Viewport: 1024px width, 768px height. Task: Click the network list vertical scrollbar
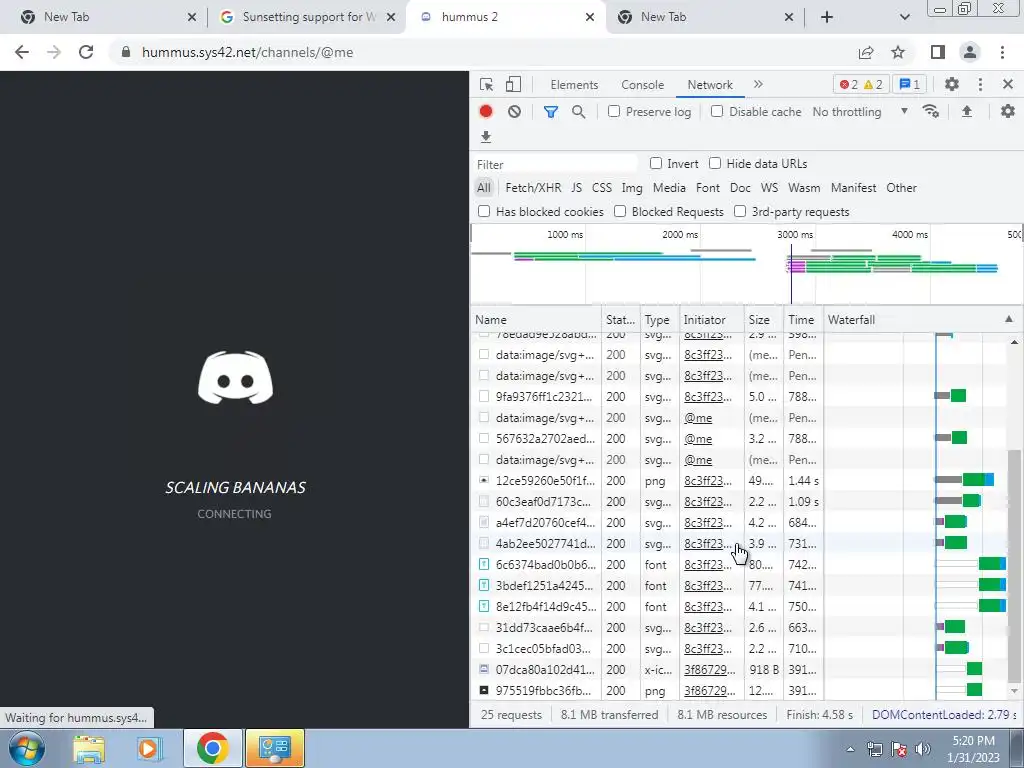1014,564
